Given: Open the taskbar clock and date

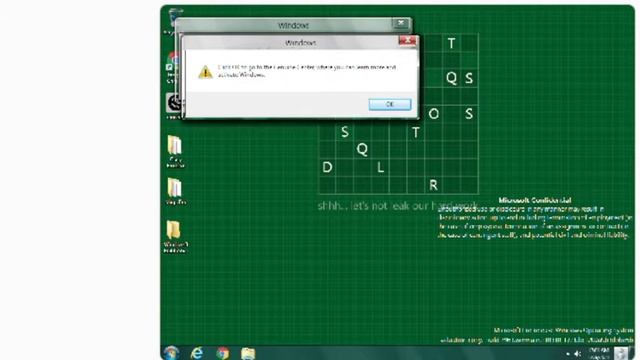Looking at the screenshot, I should tap(599, 353).
